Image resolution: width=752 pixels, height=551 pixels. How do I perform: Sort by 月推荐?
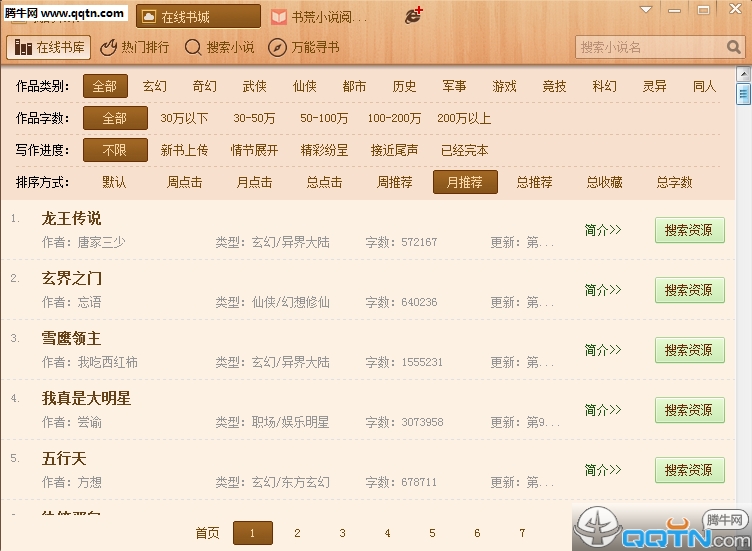tap(465, 182)
